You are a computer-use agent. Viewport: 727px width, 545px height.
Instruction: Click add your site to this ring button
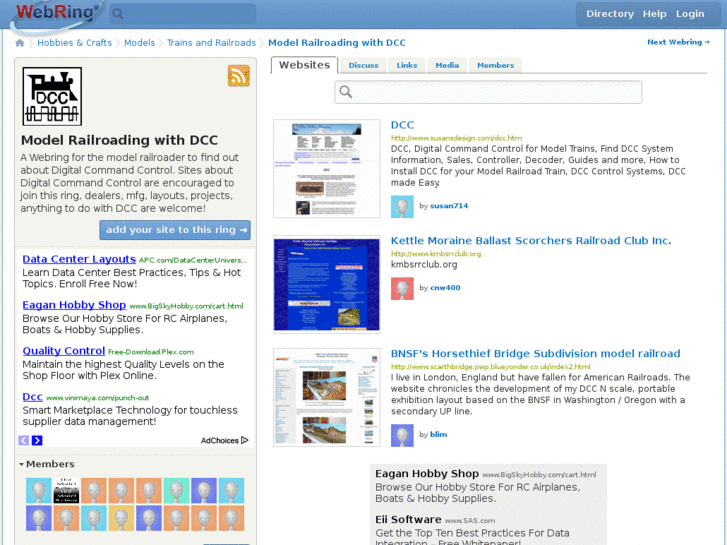pyautogui.click(x=175, y=230)
